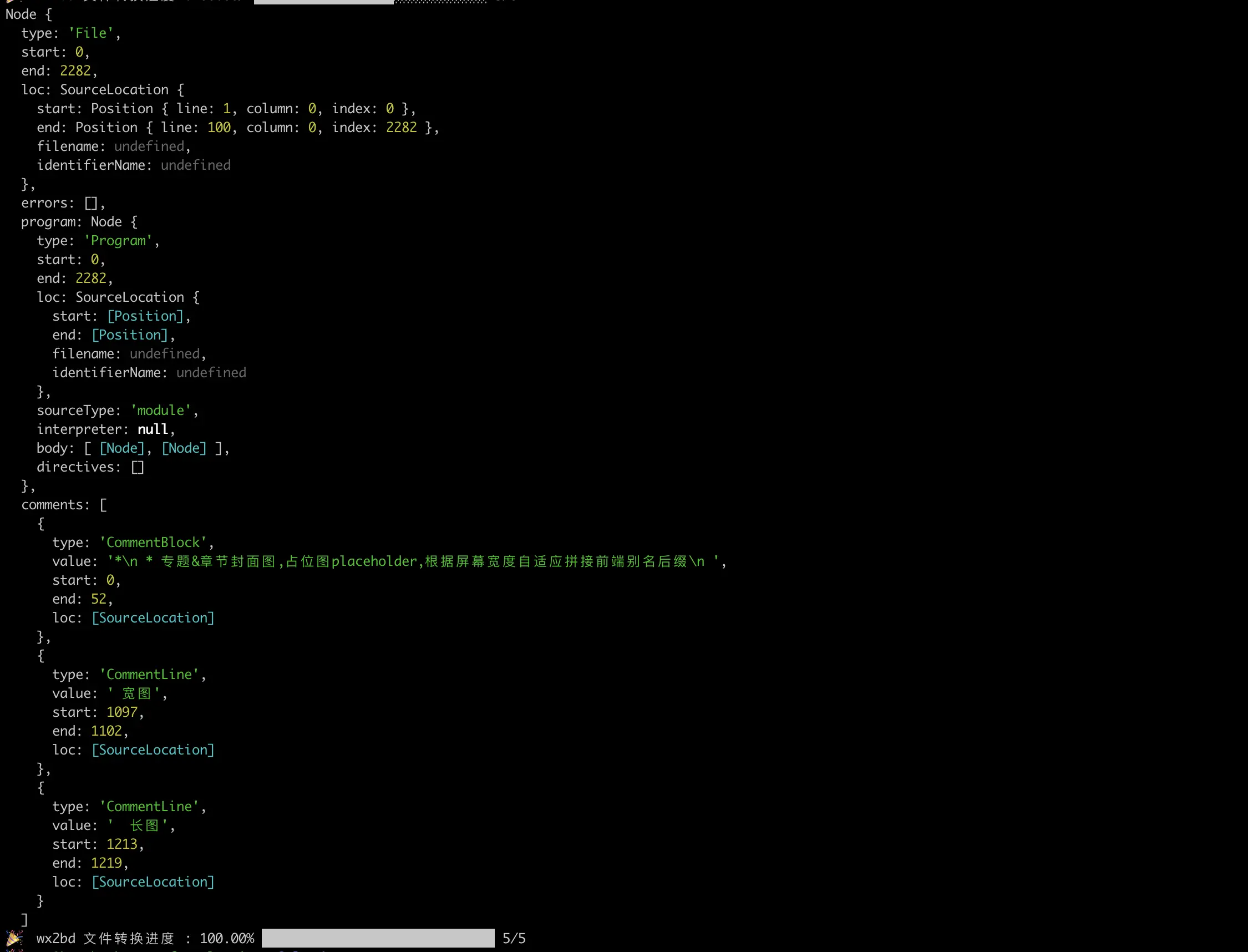The height and width of the screenshot is (952, 1248).
Task: Click [Position] next to program loc end
Action: tap(130, 335)
